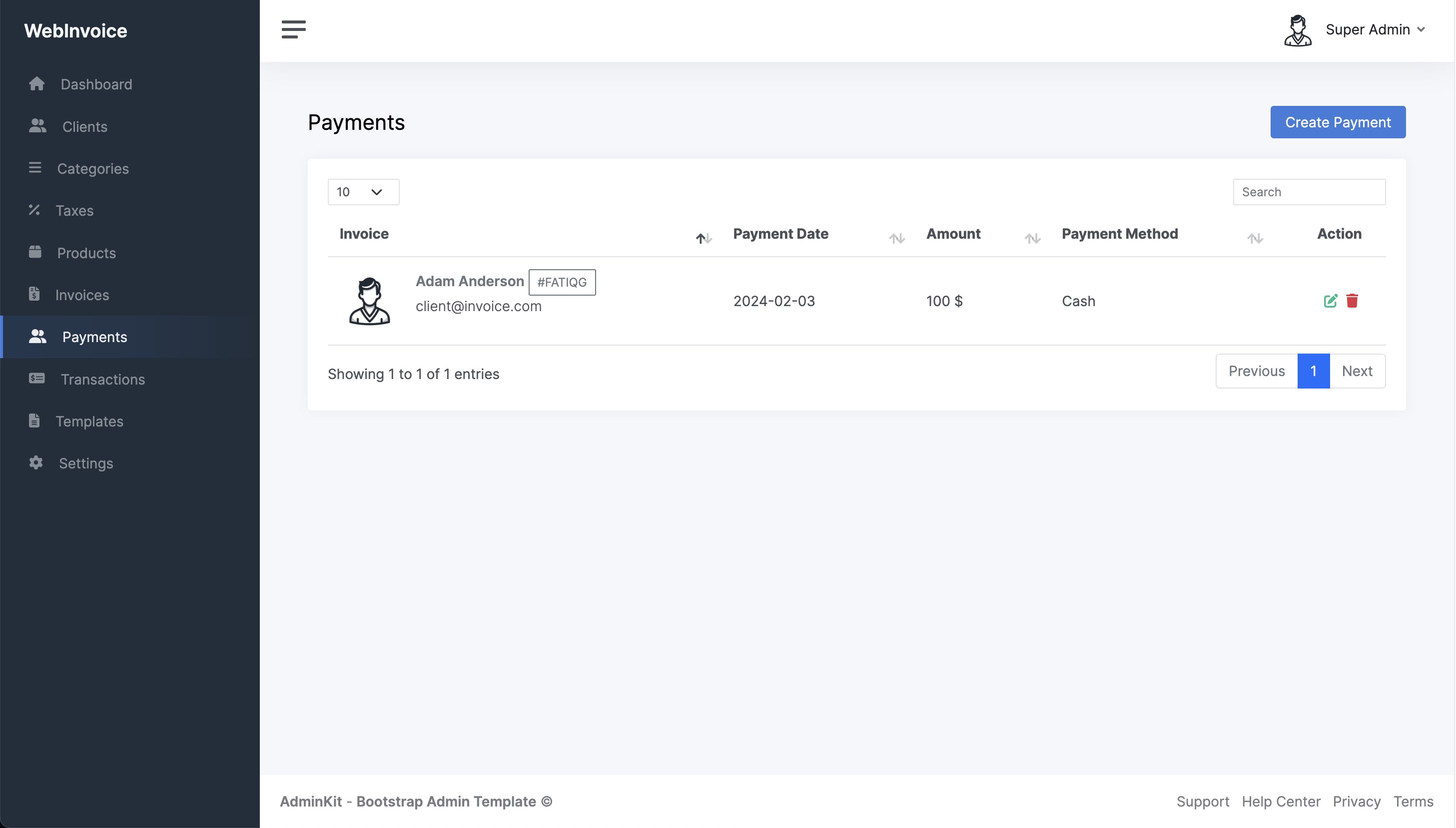The width and height of the screenshot is (1456, 828).
Task: Click the Super Admin avatar icon
Action: click(1297, 30)
